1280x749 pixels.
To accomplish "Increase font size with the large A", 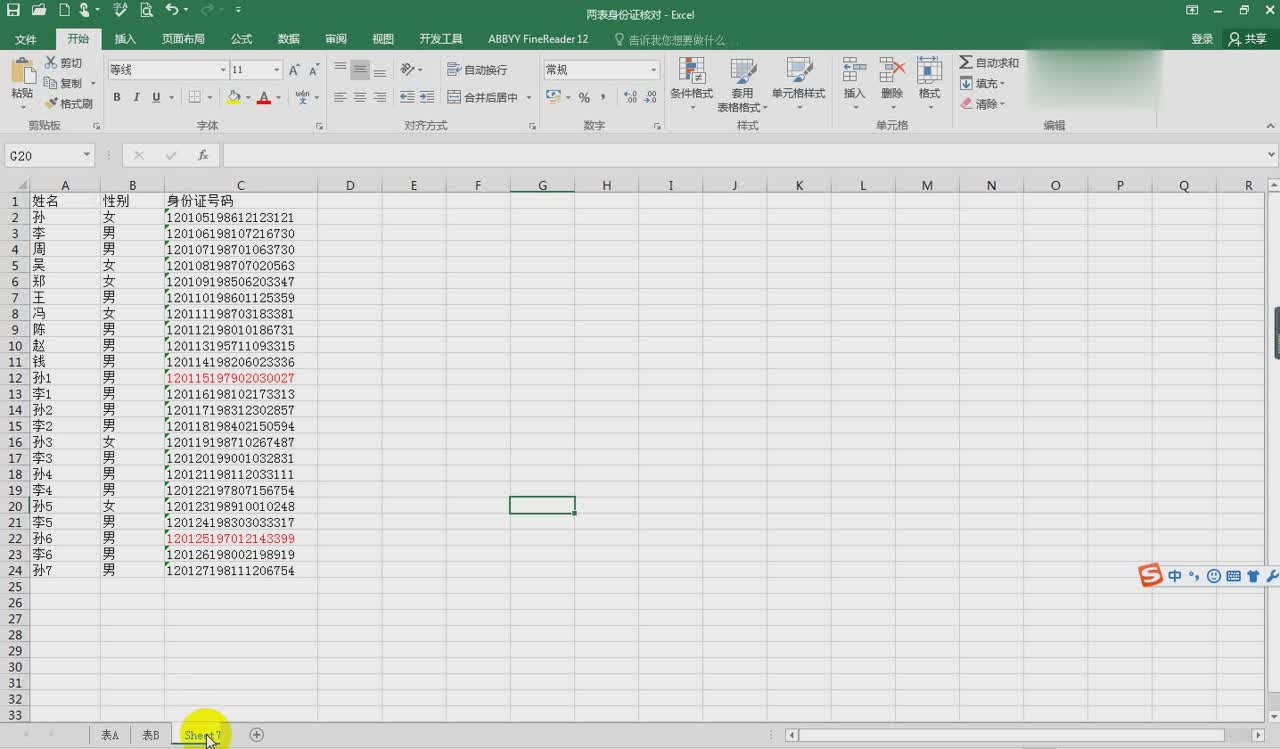I will tap(294, 70).
